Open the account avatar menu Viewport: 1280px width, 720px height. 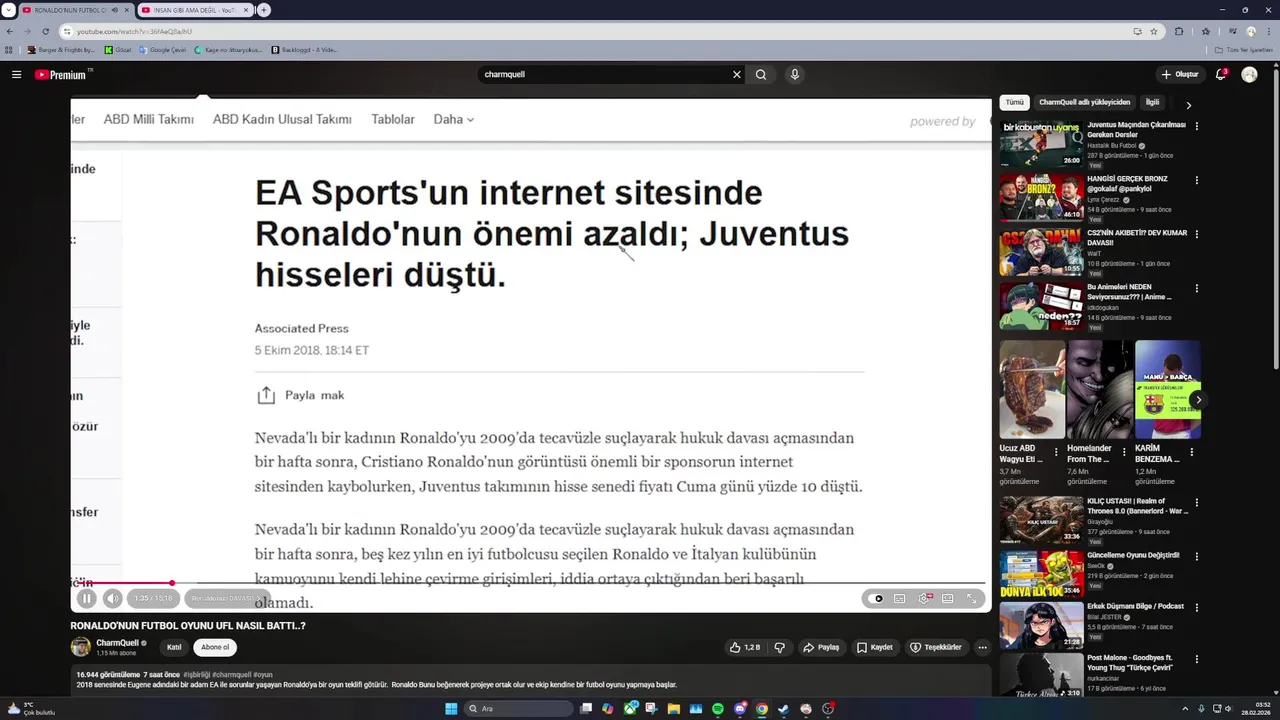click(1249, 74)
